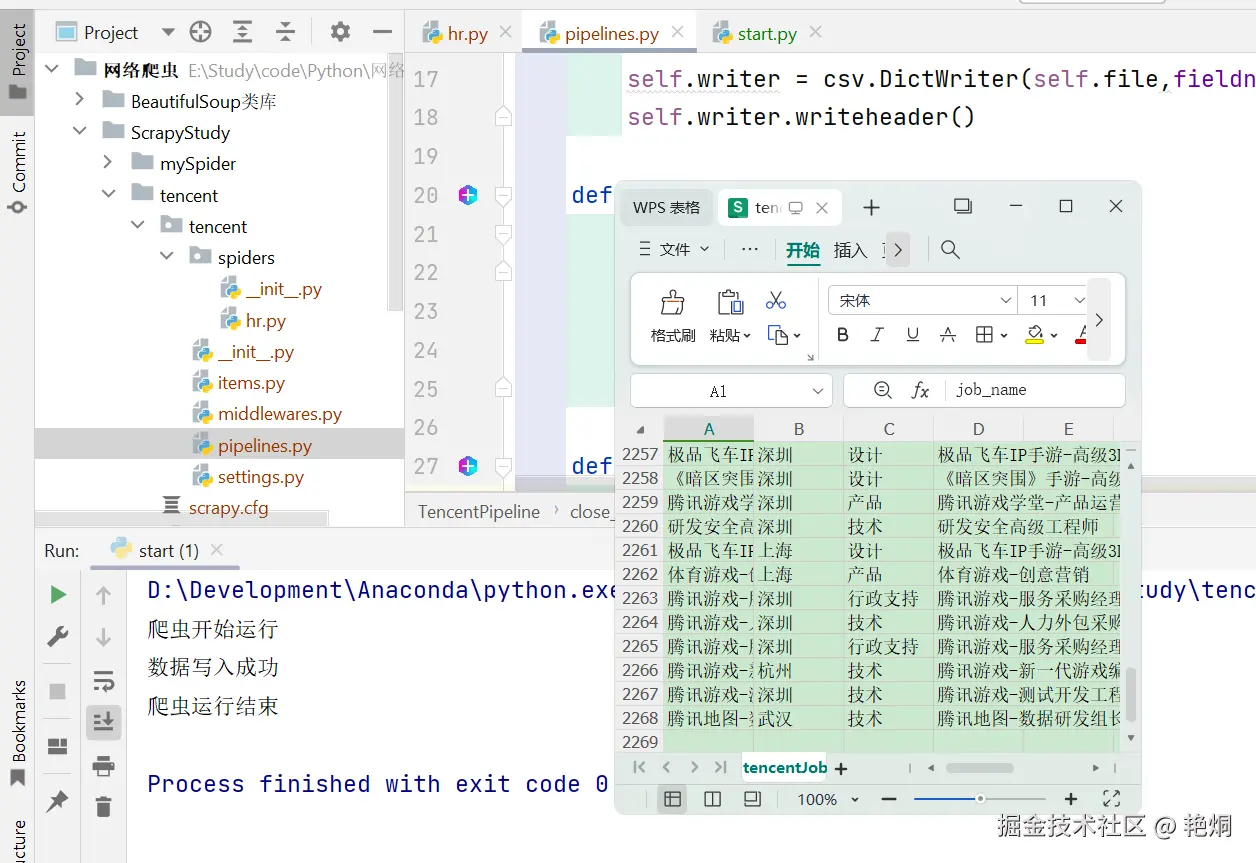This screenshot has width=1256, height=863.
Task: Click the fx insert function button
Action: (920, 391)
